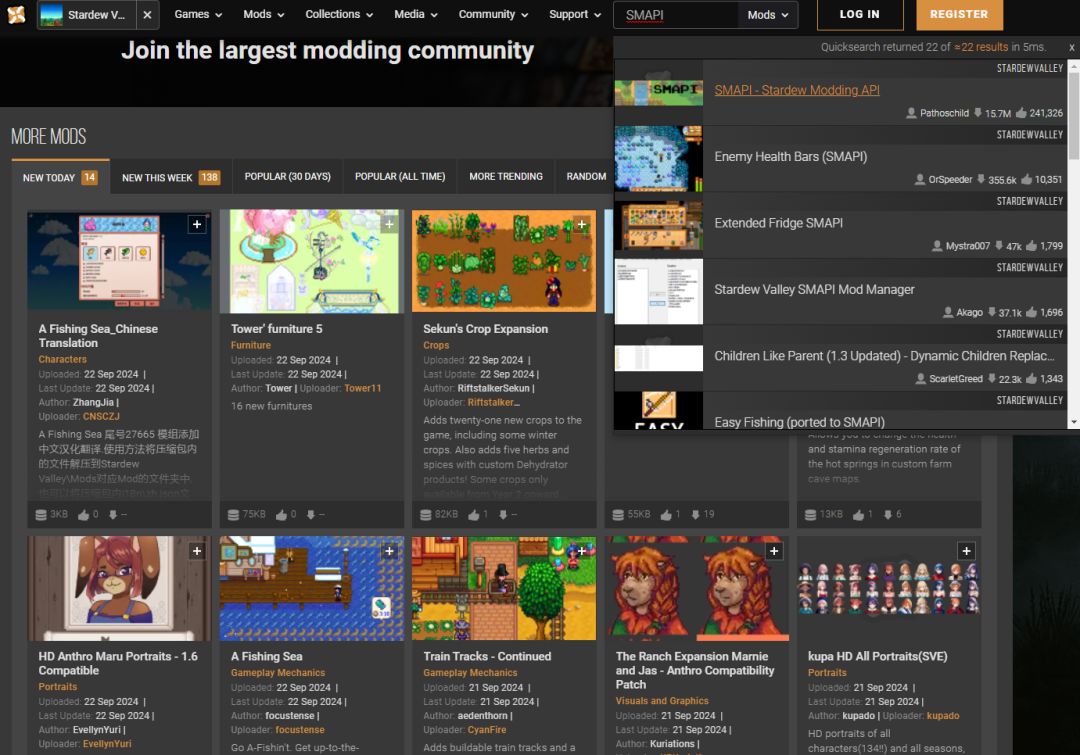Viewport: 1080px width, 755px height.
Task: Open kupa HD All Portraits(SVE) mod
Action: click(x=878, y=656)
